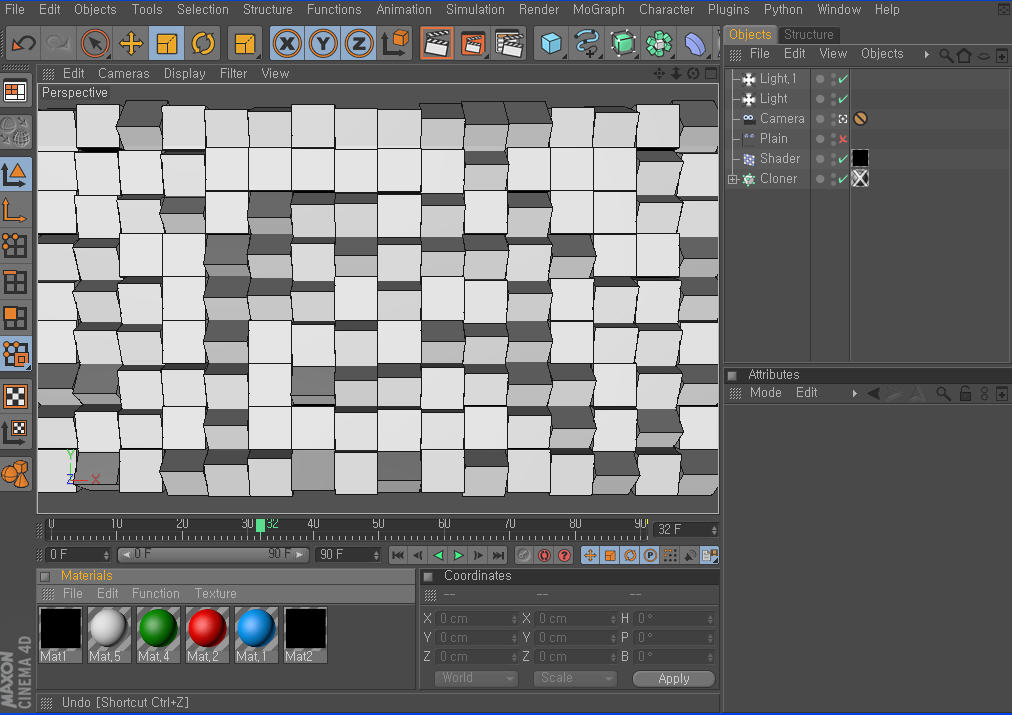This screenshot has width=1012, height=715.
Task: Open viewport Cameras menu
Action: 124,74
